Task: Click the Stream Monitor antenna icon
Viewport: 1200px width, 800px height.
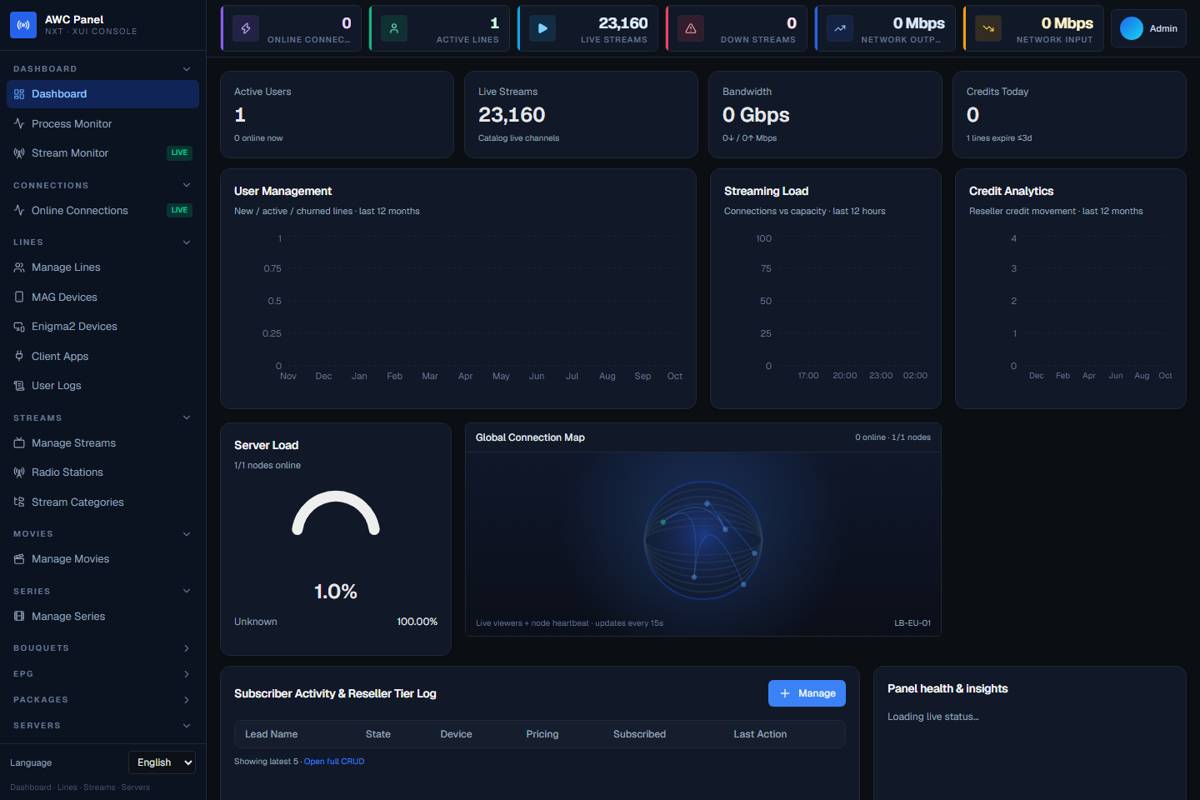Action: point(19,153)
